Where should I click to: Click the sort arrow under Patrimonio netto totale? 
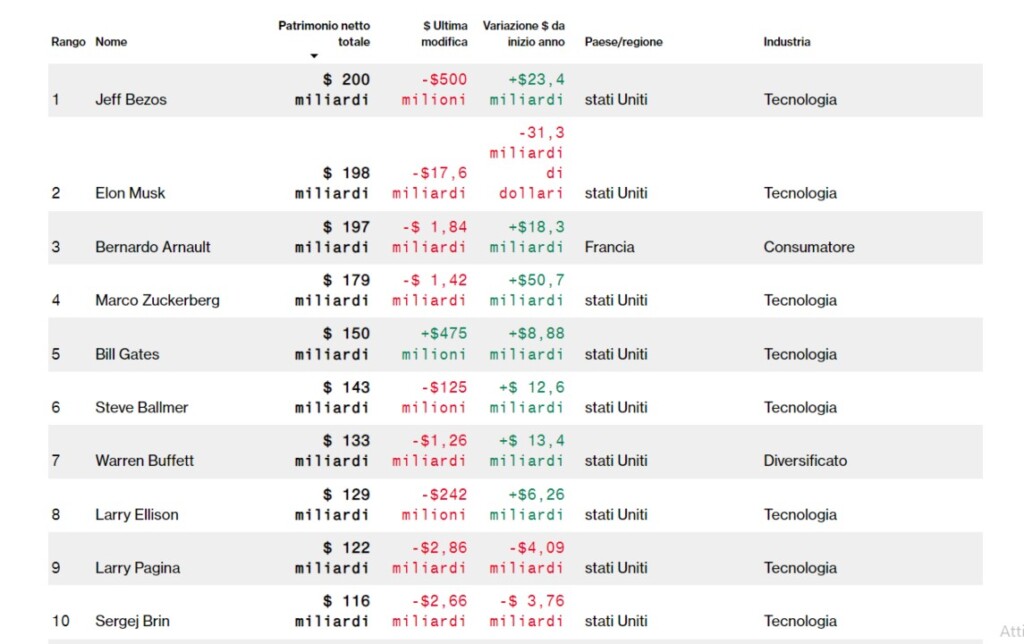tap(314, 56)
